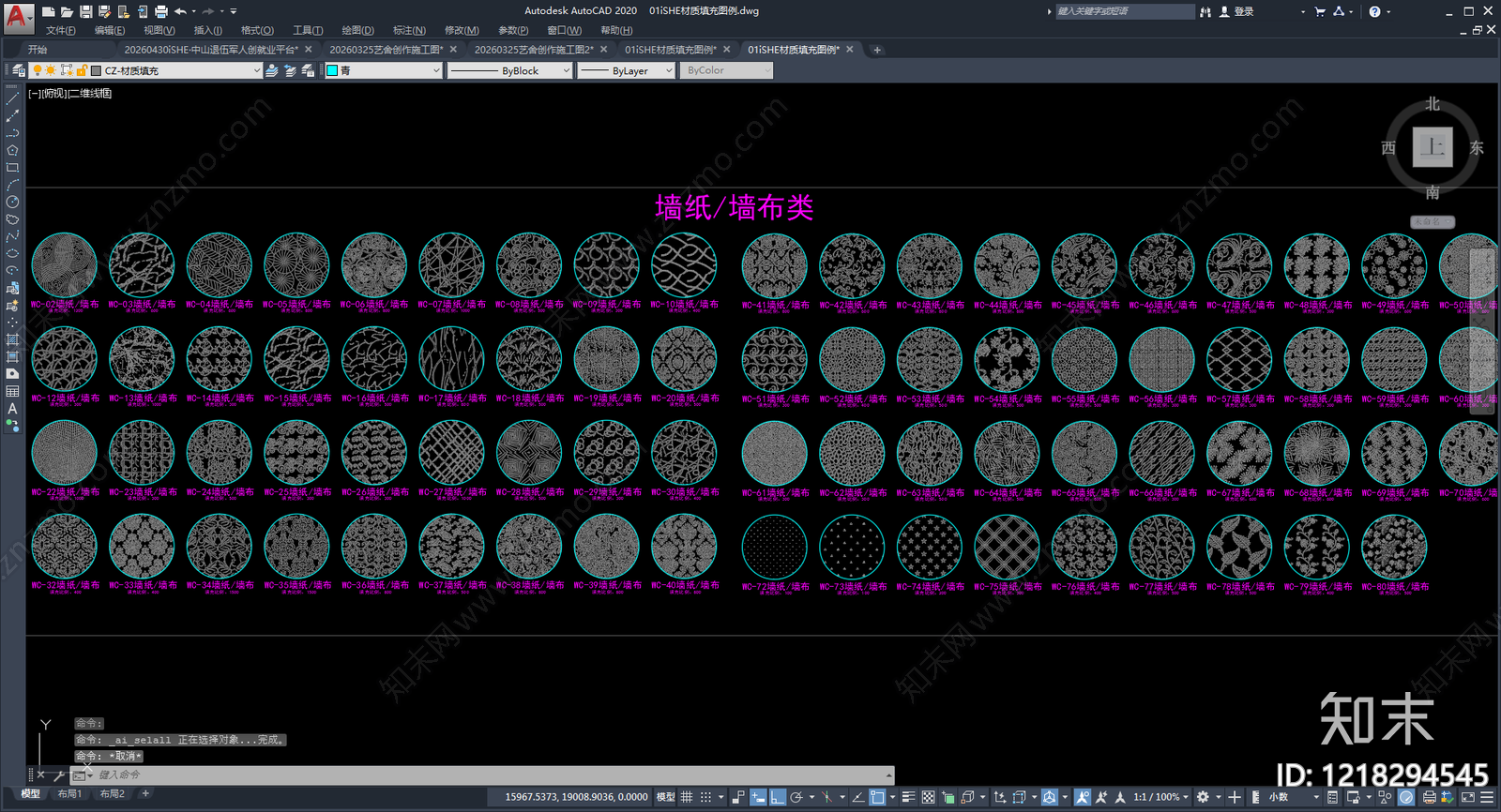Select the Circle tool in left toolbar
Image resolution: width=1501 pixels, height=812 pixels.
coord(12,202)
